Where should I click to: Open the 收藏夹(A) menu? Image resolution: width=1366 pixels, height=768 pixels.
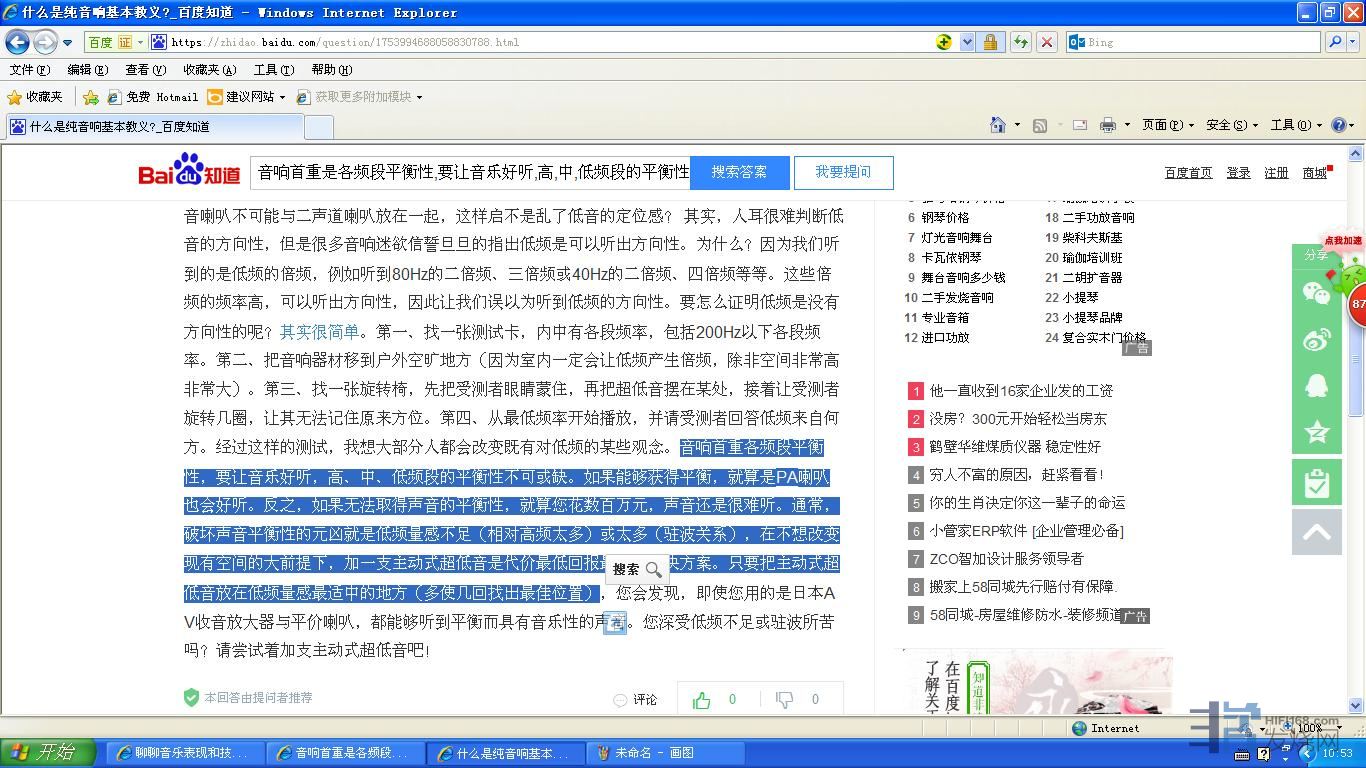point(209,70)
